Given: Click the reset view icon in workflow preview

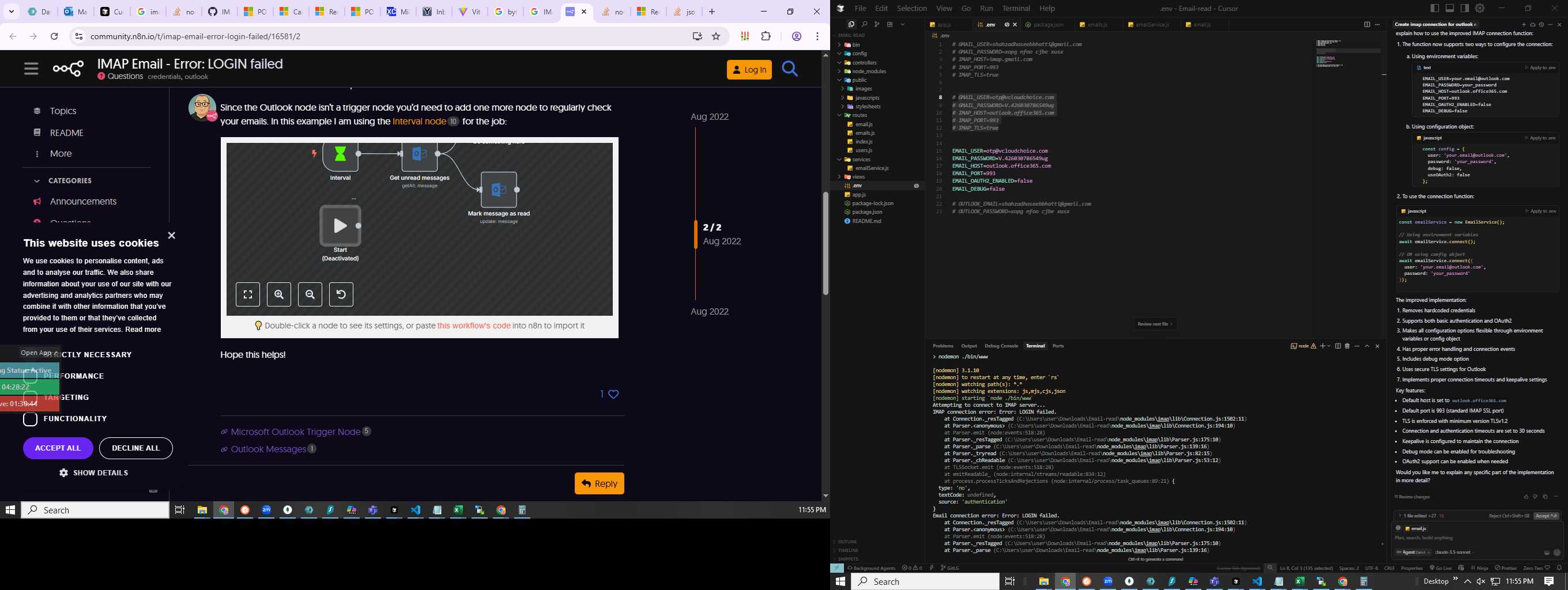Looking at the screenshot, I should pyautogui.click(x=341, y=294).
